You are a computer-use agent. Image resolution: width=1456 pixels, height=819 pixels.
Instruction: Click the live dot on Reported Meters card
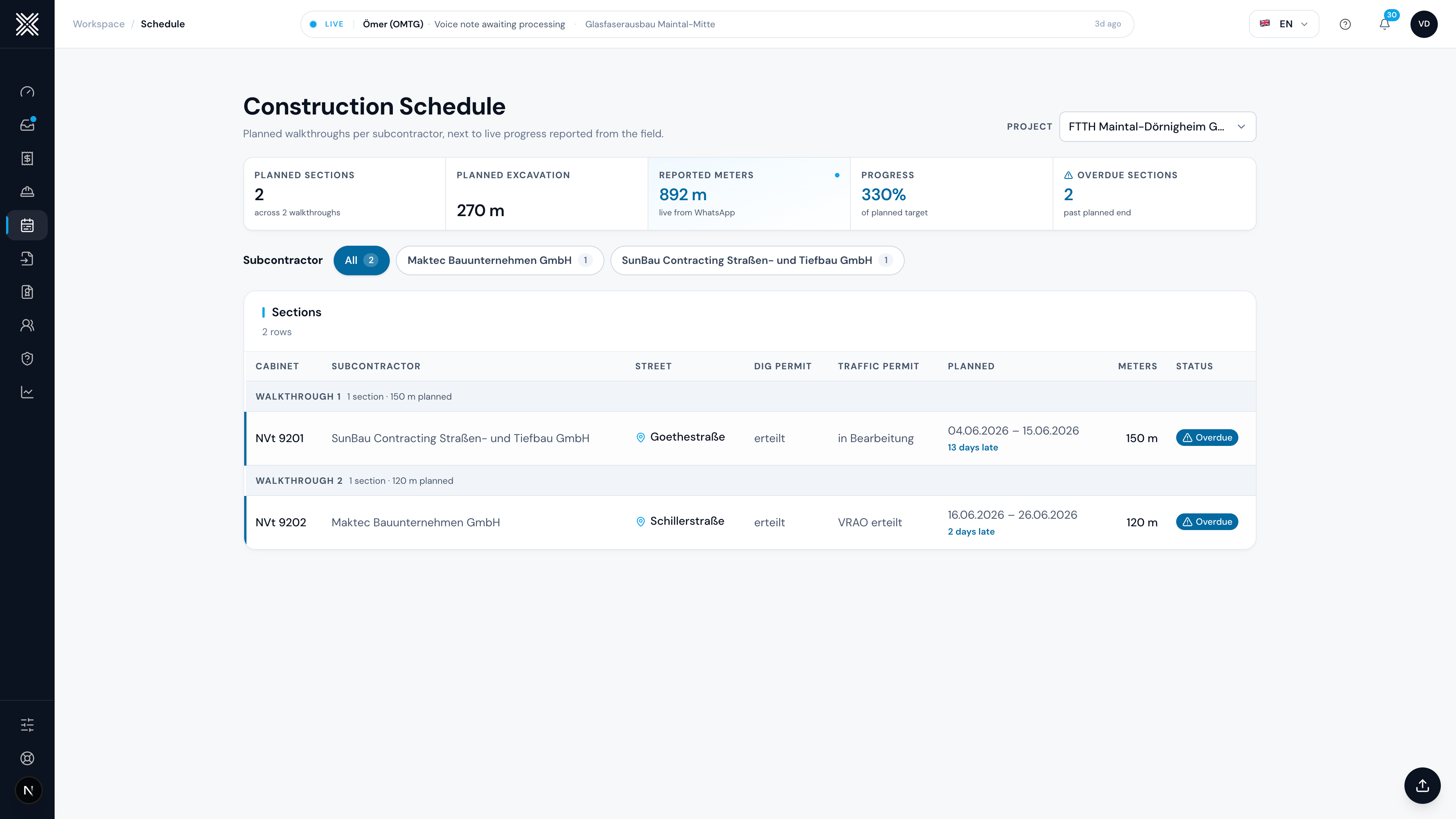tap(837, 175)
